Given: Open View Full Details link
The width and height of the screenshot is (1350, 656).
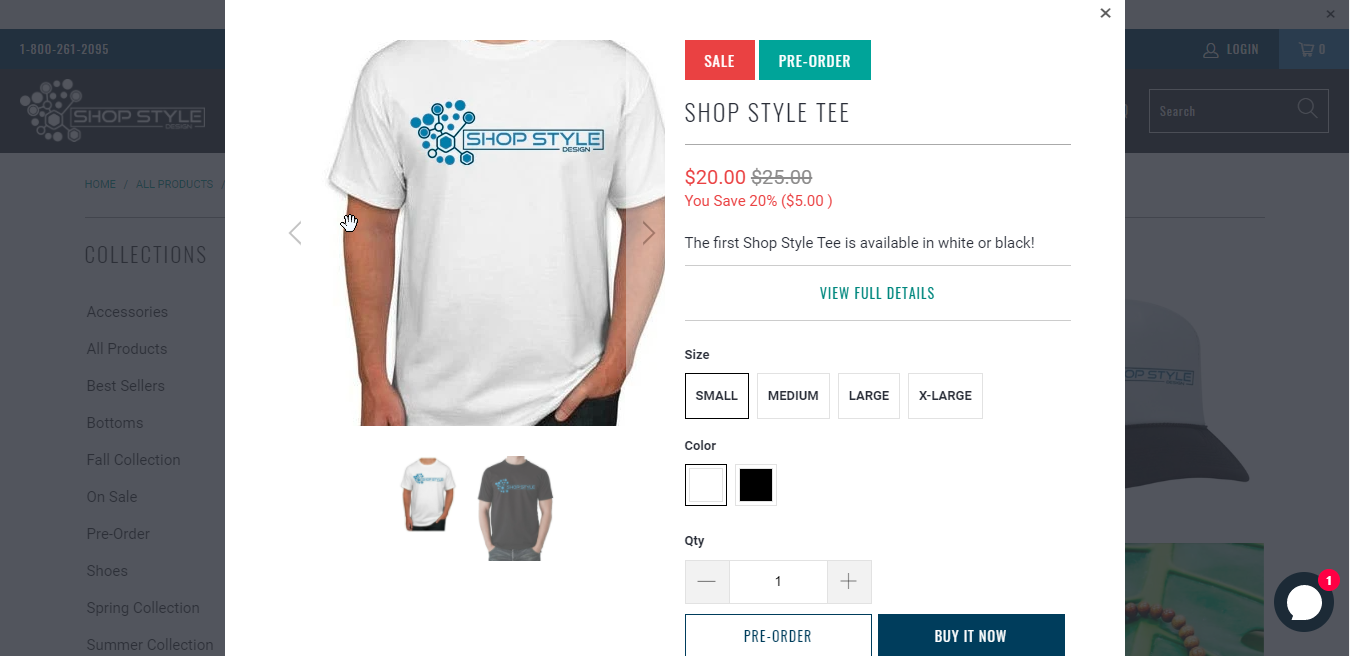Looking at the screenshot, I should pyautogui.click(x=877, y=293).
